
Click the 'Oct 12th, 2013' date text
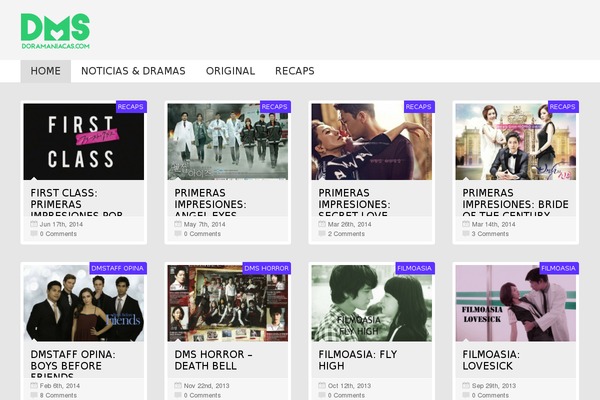349,385
